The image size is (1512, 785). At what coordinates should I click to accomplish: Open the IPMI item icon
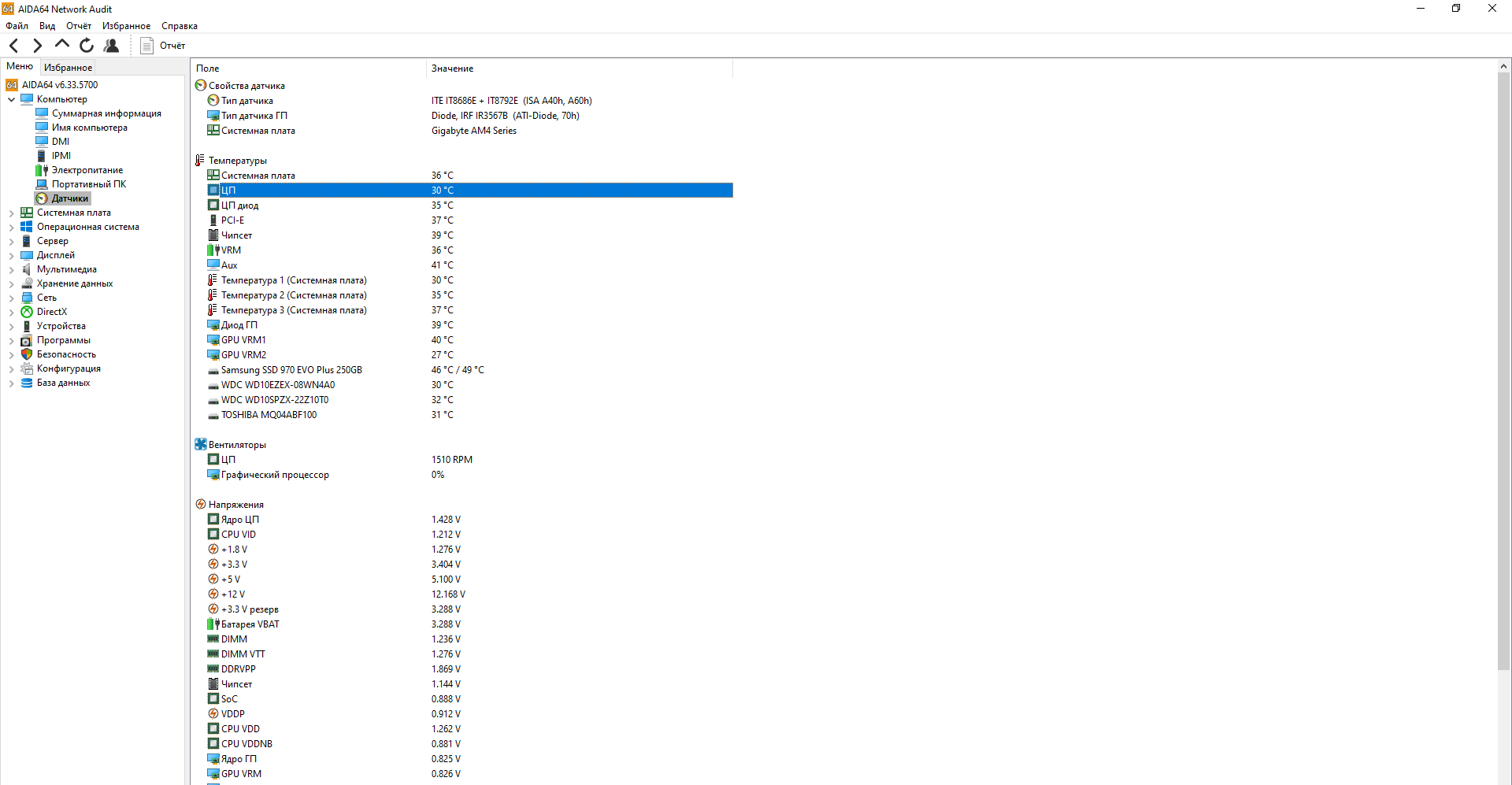point(42,156)
